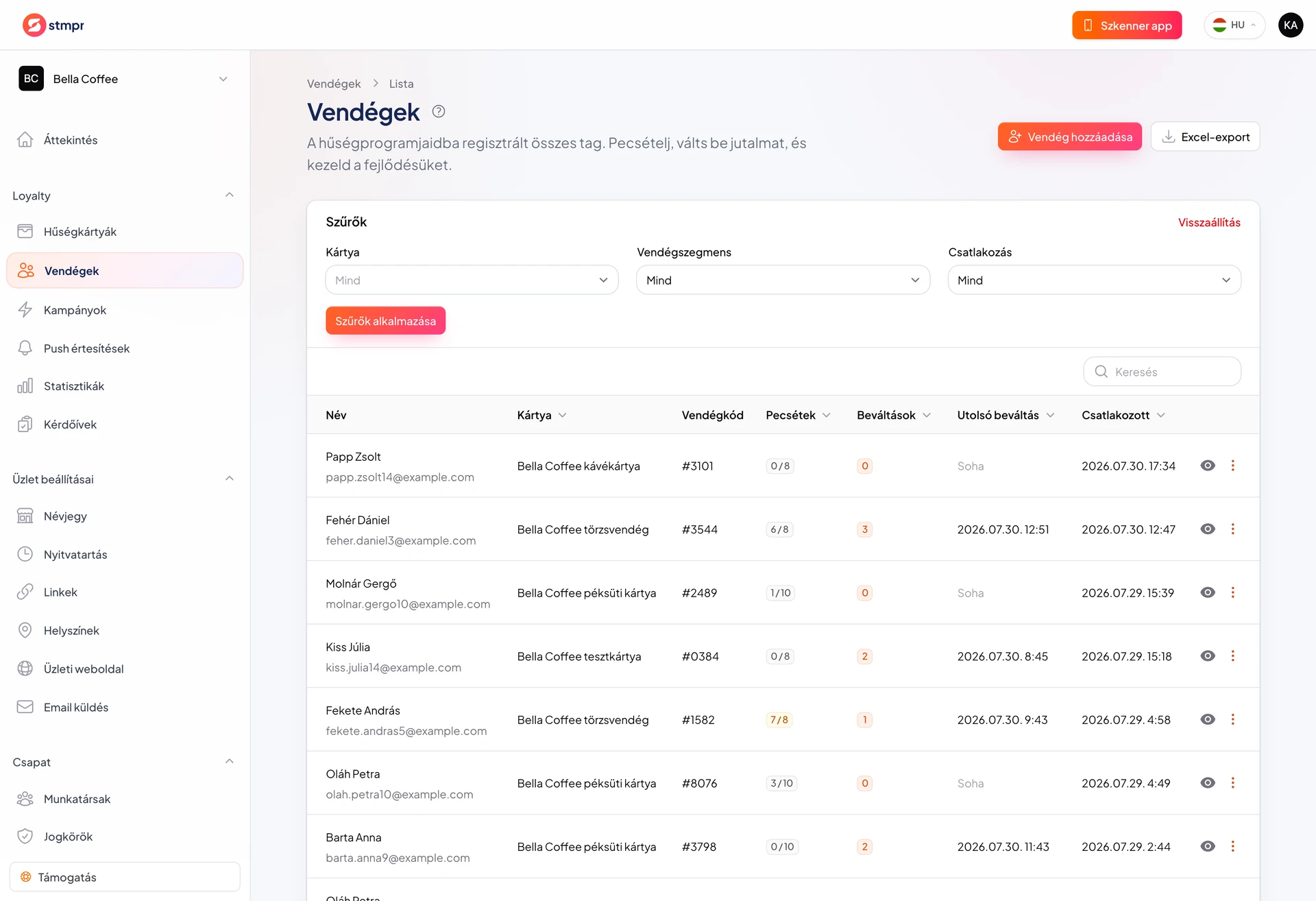This screenshot has height=901, width=1316.
Task: Click into the Keresés search field
Action: click(1162, 372)
